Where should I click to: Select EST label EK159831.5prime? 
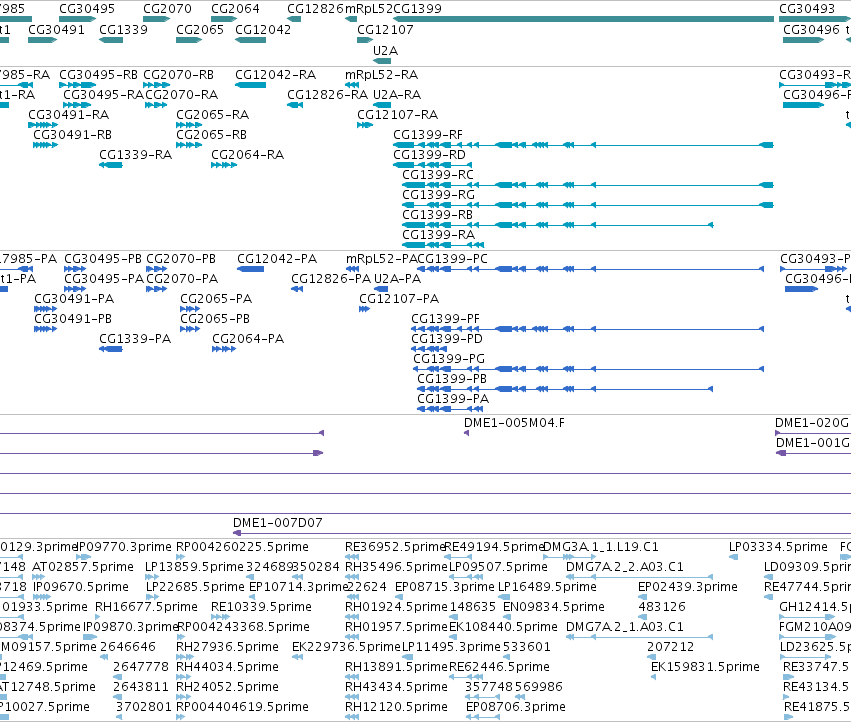point(705,667)
